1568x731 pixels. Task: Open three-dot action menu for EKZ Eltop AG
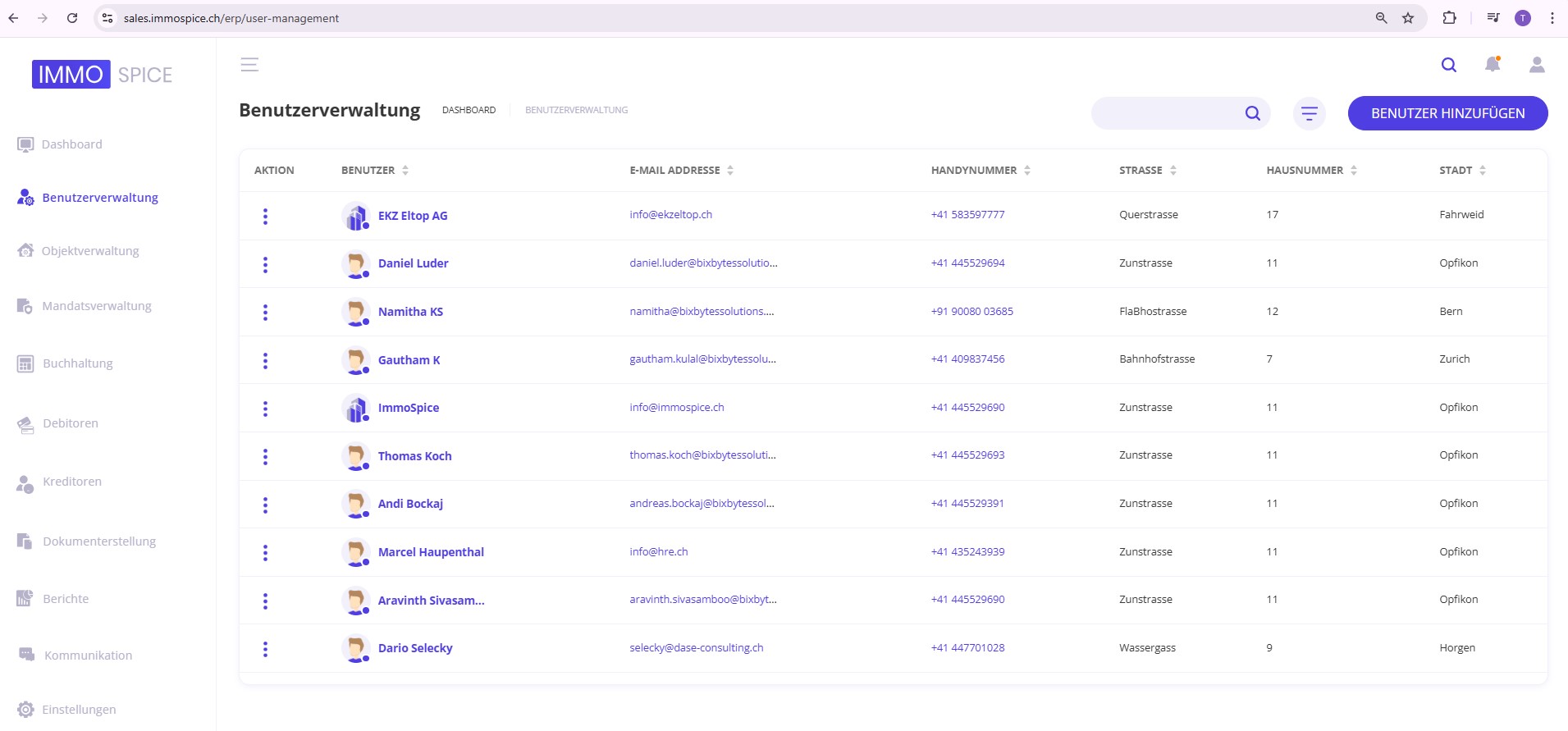(x=265, y=216)
